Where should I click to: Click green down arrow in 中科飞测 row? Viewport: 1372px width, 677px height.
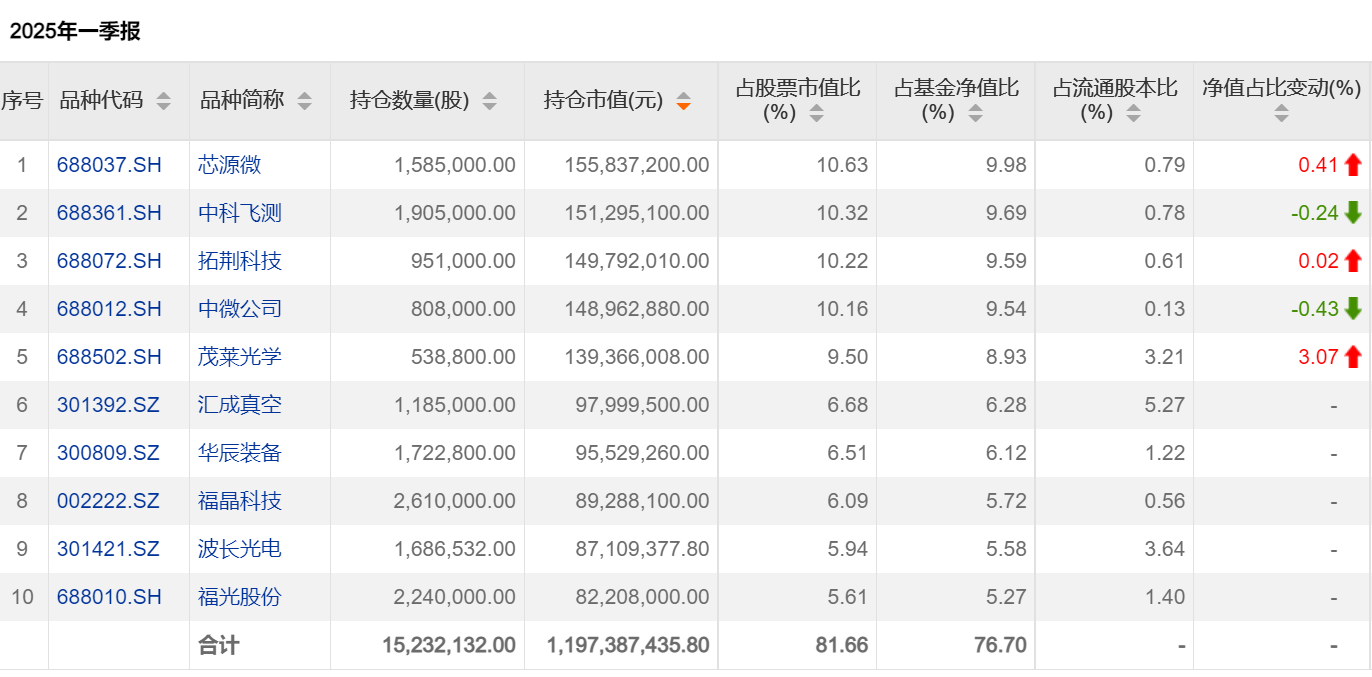pos(1353,213)
